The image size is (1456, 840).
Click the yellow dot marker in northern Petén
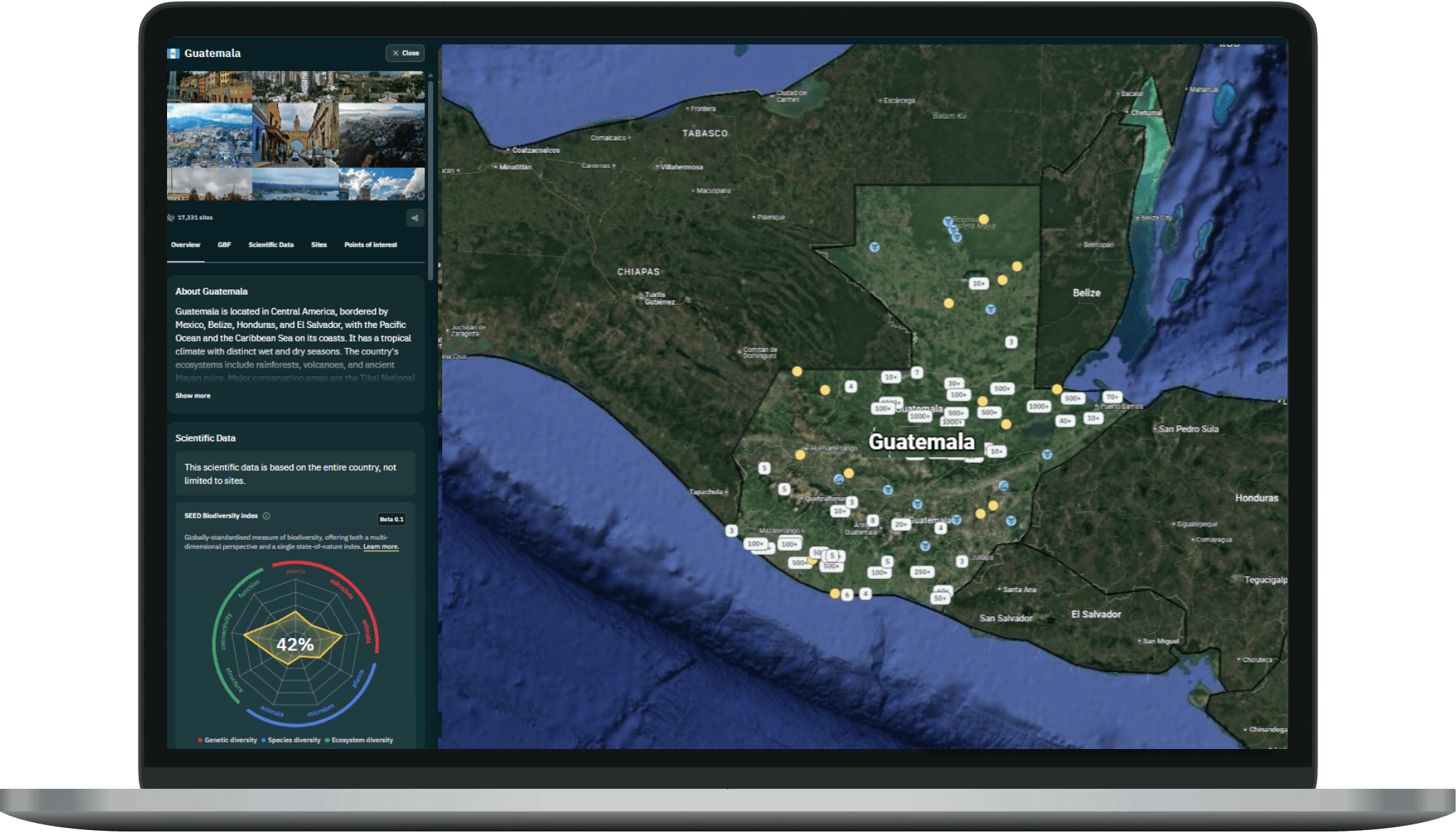click(983, 219)
